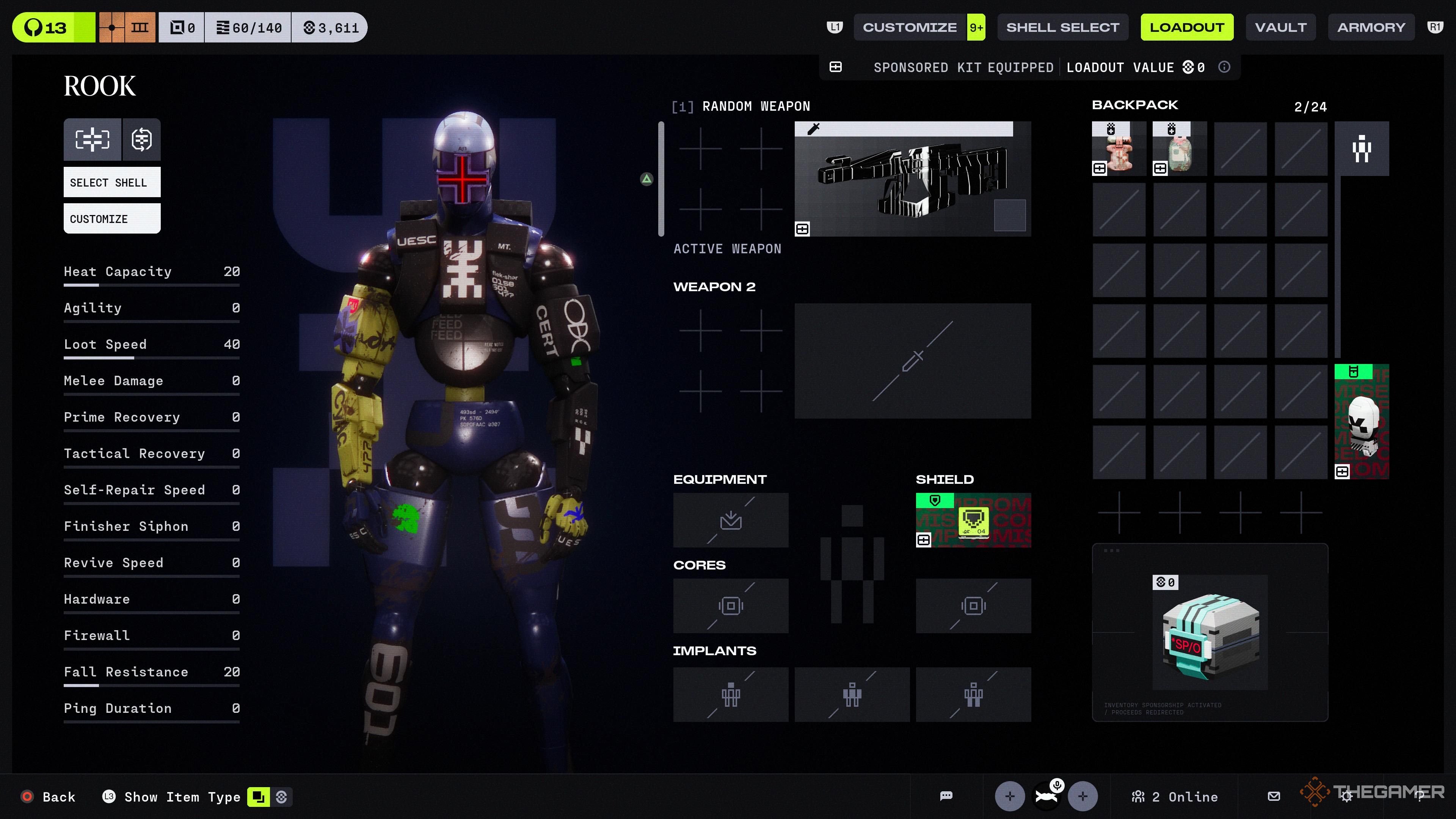
Task: Select the random weapon thumbnail
Action: click(912, 179)
